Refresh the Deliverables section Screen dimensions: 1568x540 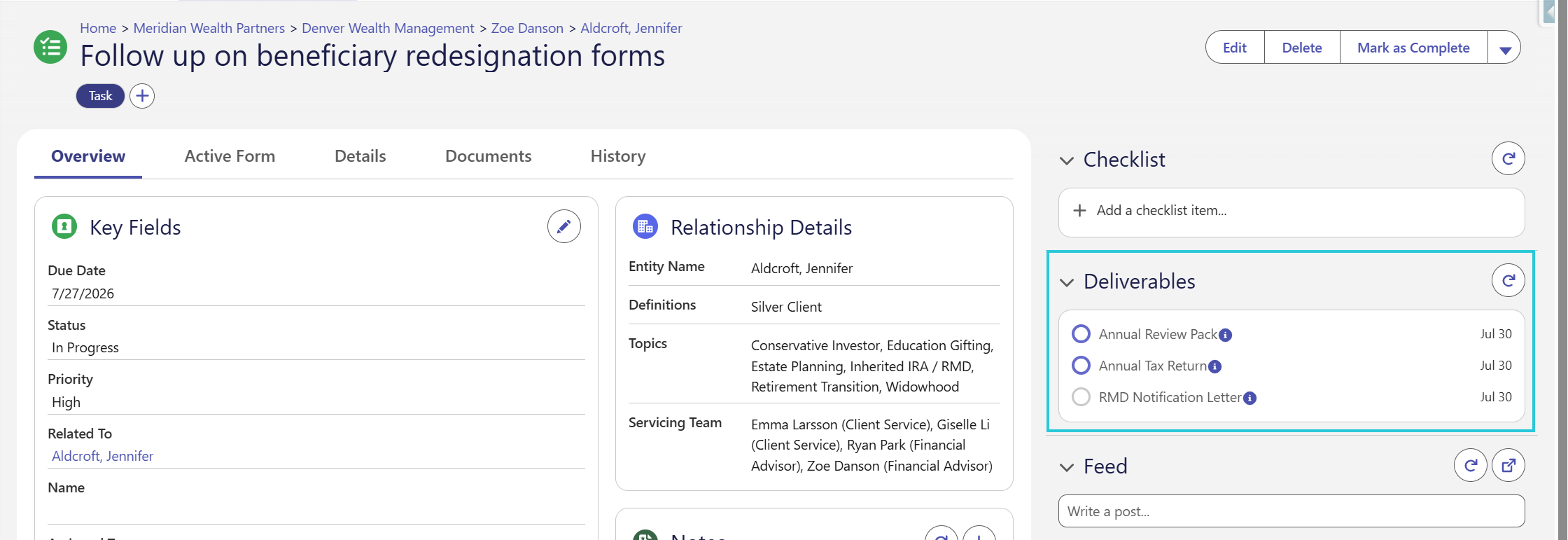pos(1508,281)
